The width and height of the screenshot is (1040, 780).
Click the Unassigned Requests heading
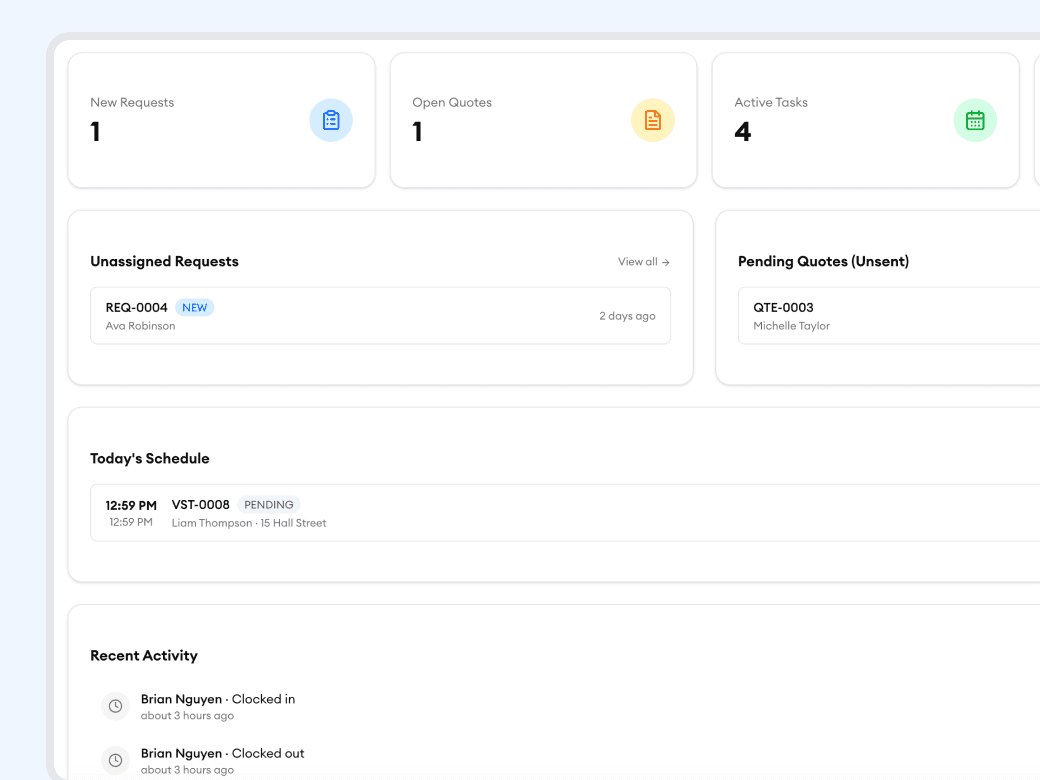164,261
